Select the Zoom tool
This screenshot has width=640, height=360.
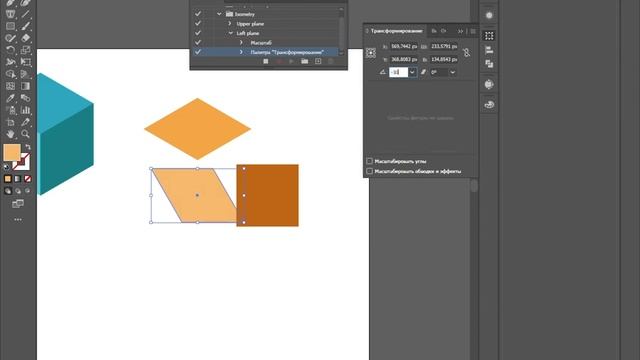(x=25, y=134)
